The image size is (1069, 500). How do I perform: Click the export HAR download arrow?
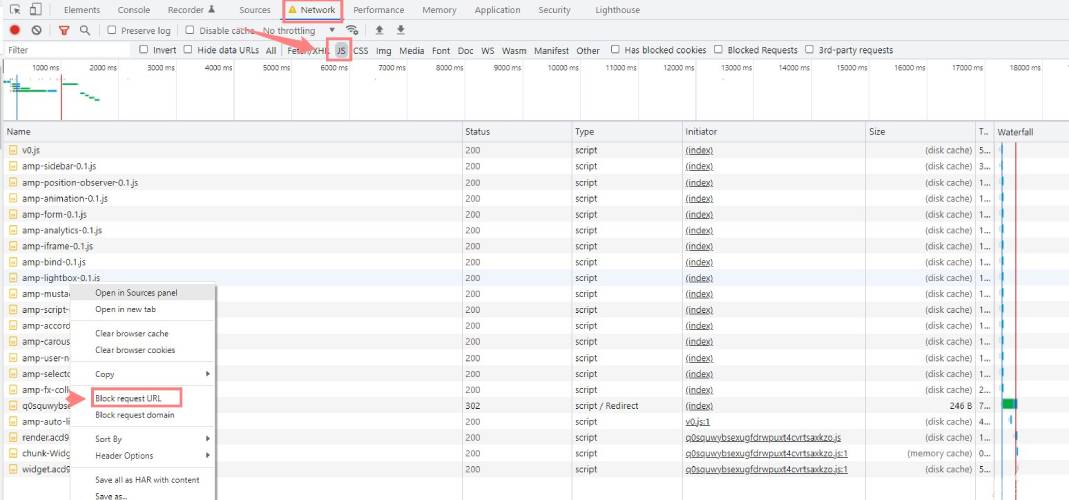401,31
